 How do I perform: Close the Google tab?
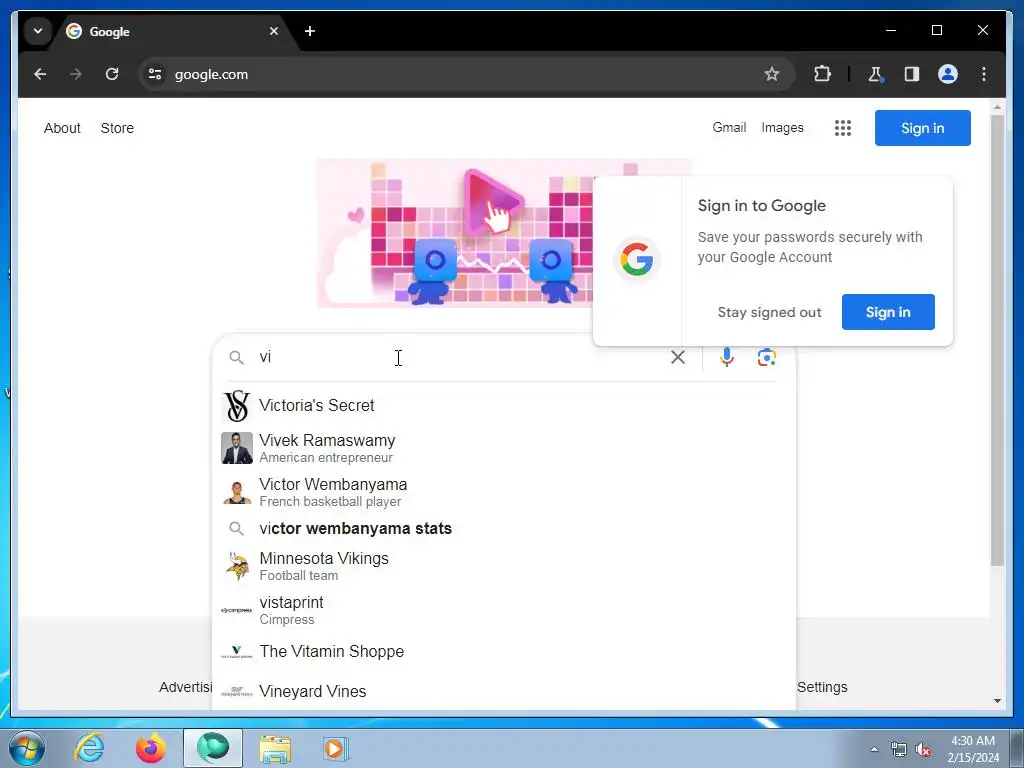click(x=274, y=31)
